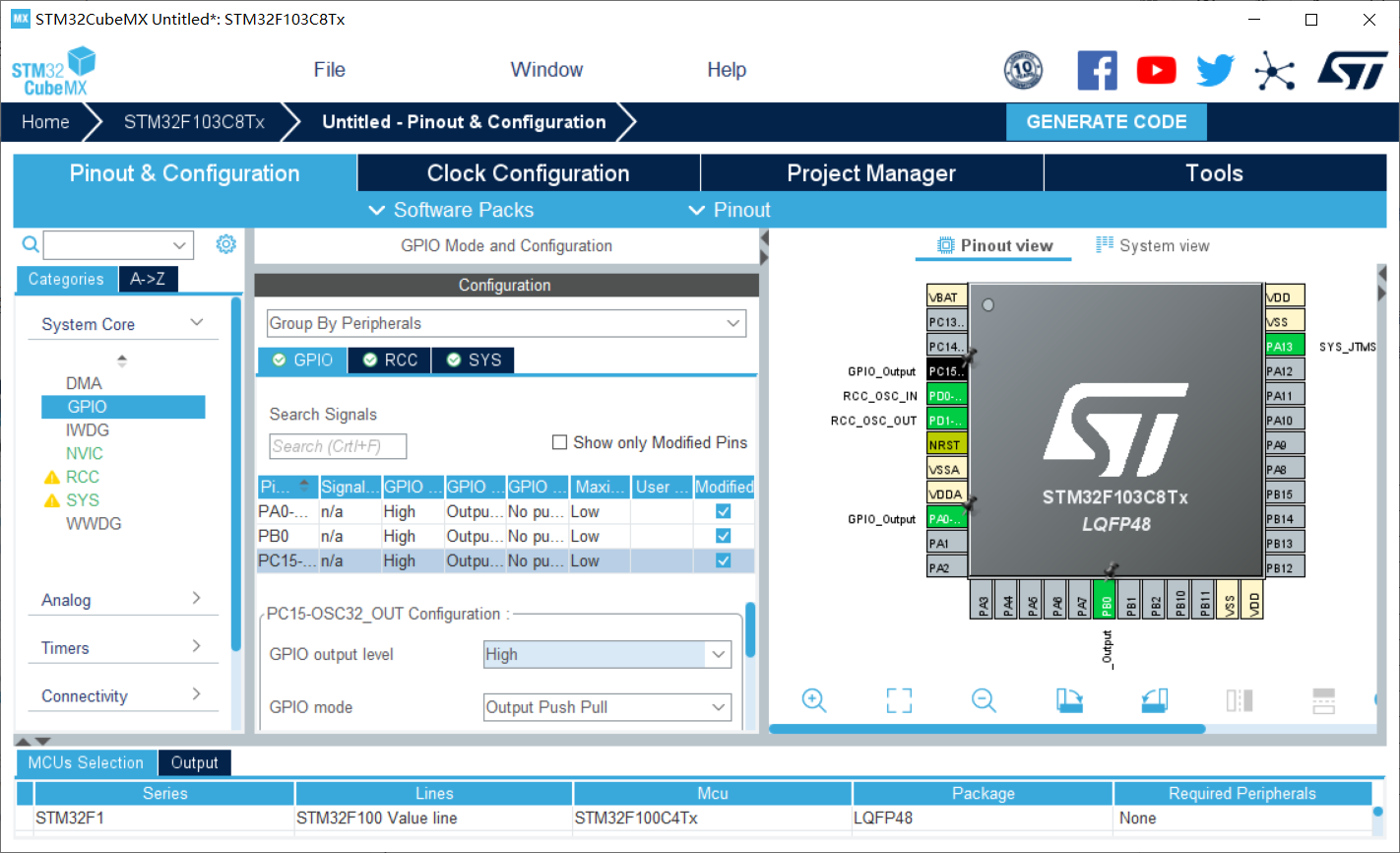
Task: Expand the Timers category
Action: point(197,646)
